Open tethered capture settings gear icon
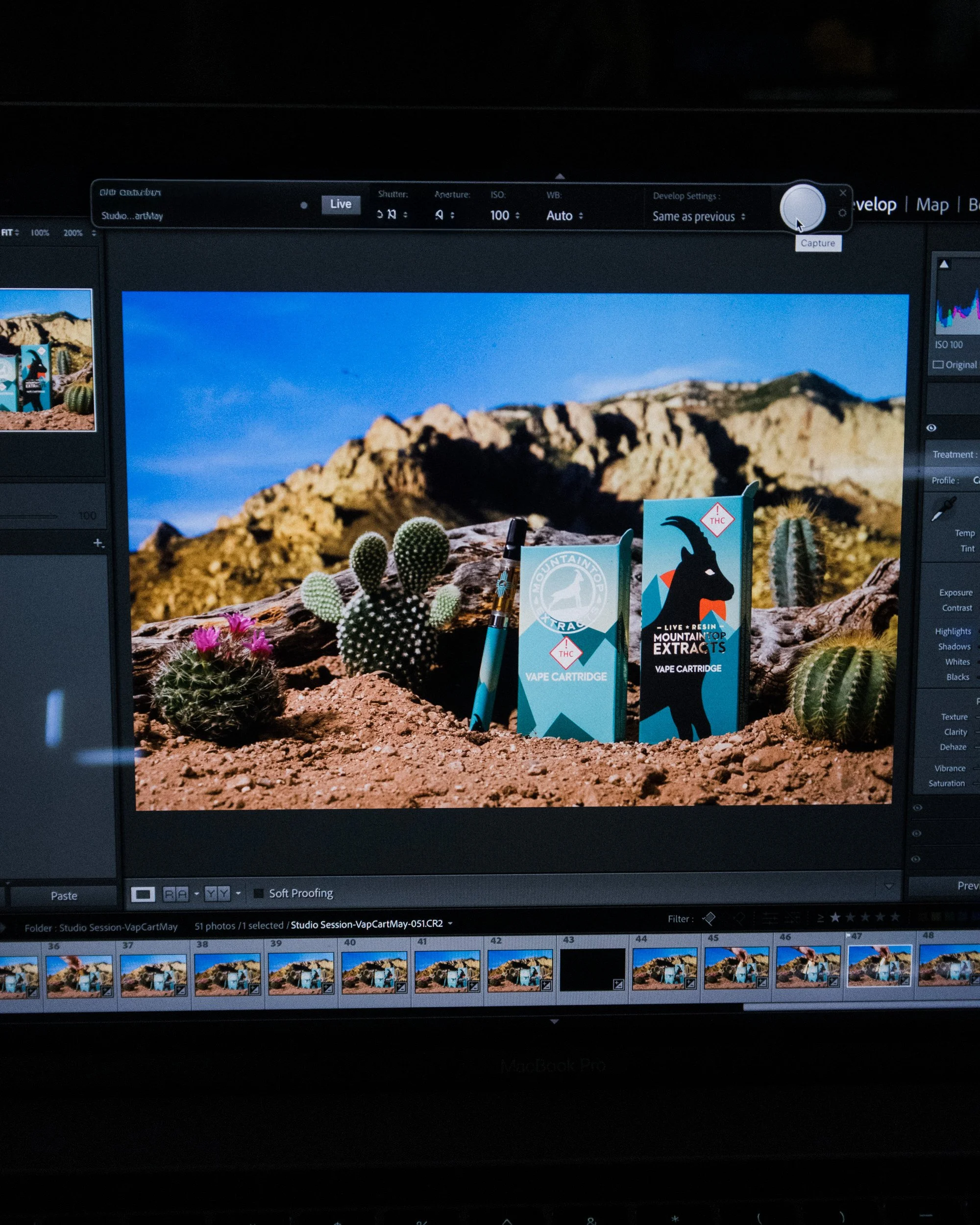This screenshot has height=1225, width=980. (842, 213)
